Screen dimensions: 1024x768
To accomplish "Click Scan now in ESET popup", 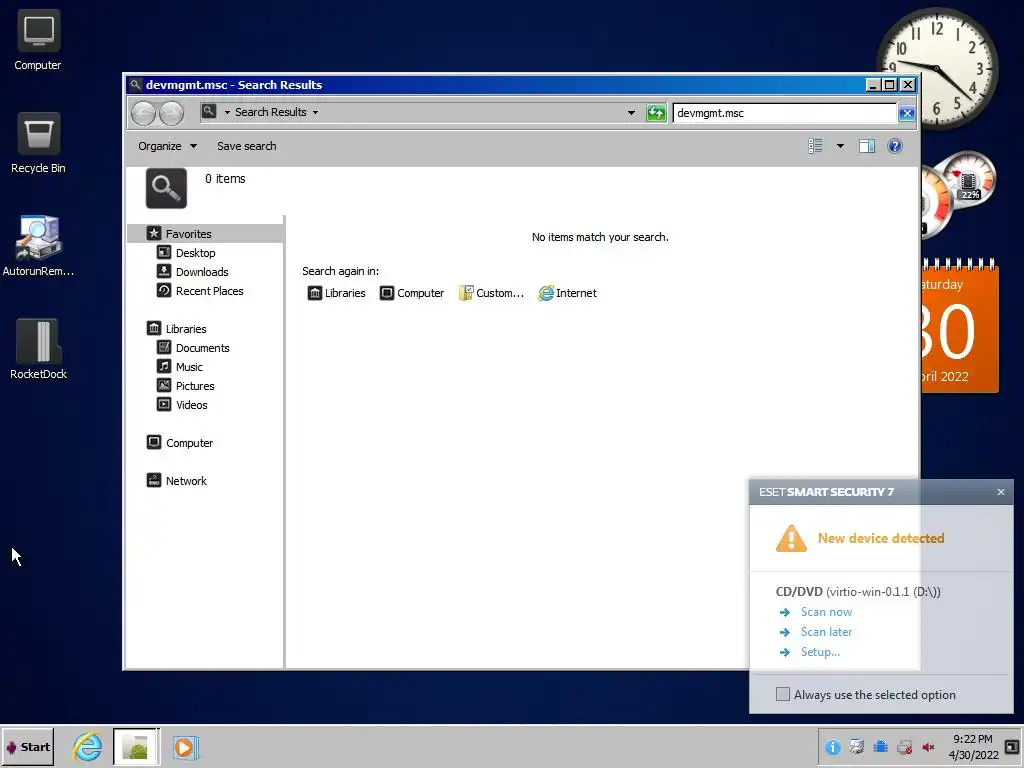I will click(826, 611).
